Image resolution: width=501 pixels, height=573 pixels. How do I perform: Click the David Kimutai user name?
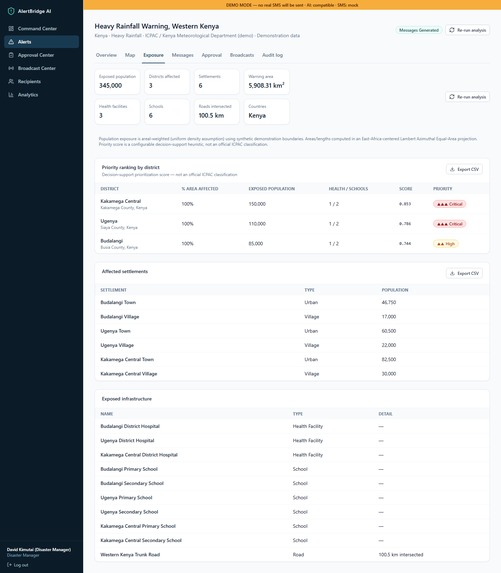[39, 549]
